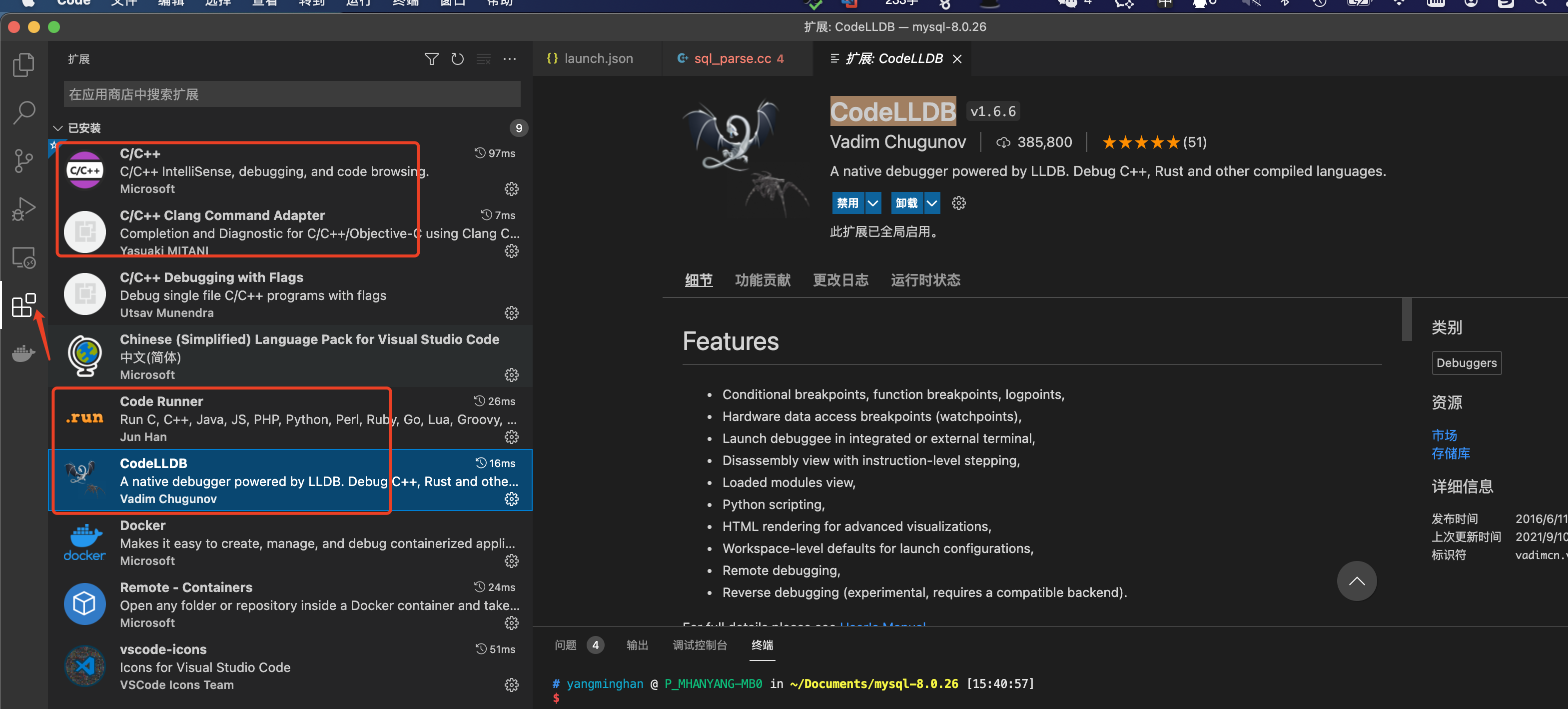
Task: Collapse the 已安装 installed section
Action: pyautogui.click(x=58, y=128)
